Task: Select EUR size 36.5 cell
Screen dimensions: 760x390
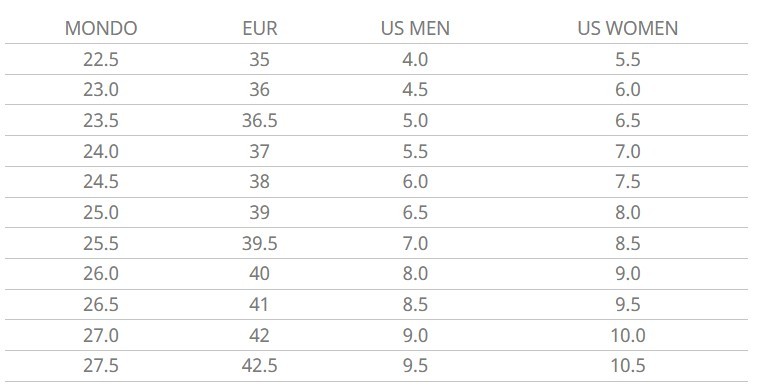Action: pos(260,121)
